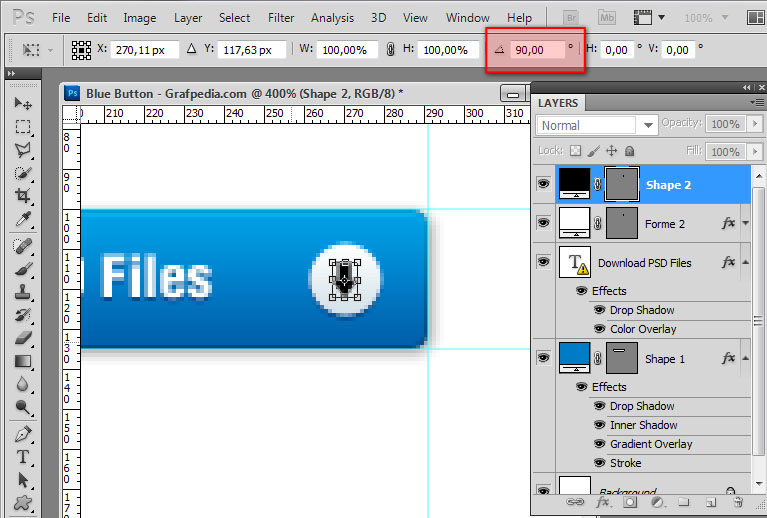The image size is (767, 518).
Task: Hide the Shape 1 layer
Action: pyautogui.click(x=543, y=358)
